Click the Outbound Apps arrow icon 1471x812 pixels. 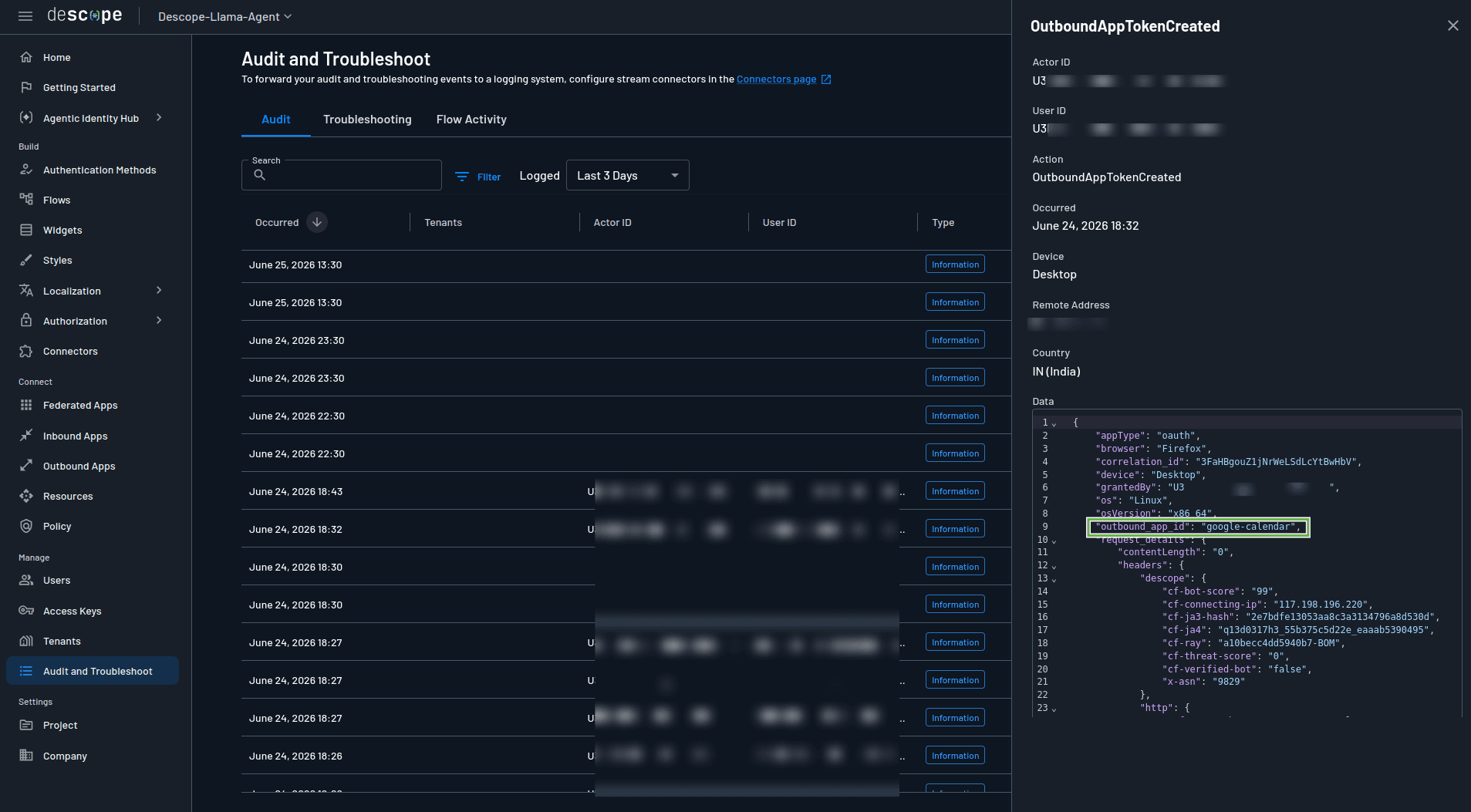coord(26,466)
